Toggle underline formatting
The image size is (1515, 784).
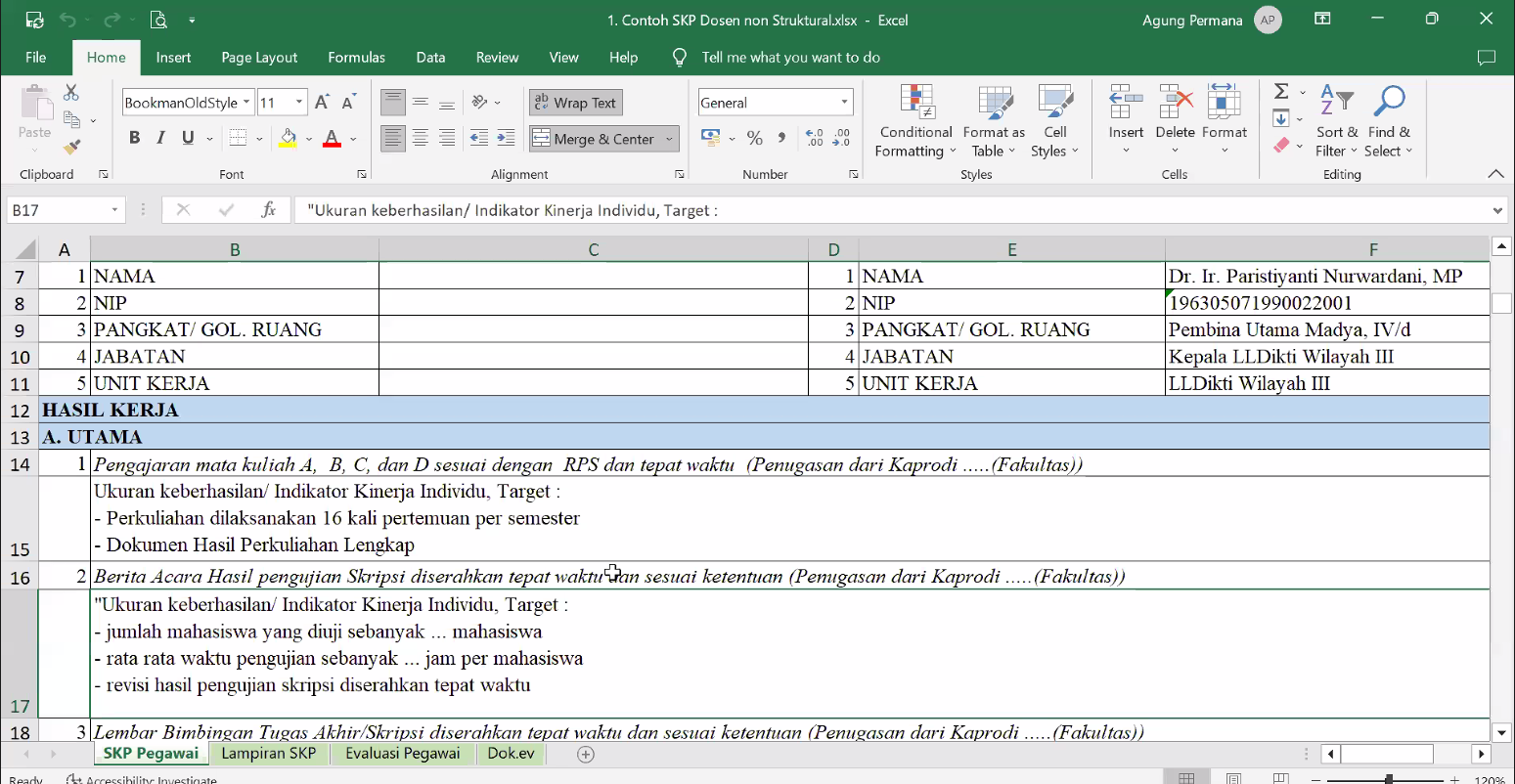[186, 137]
